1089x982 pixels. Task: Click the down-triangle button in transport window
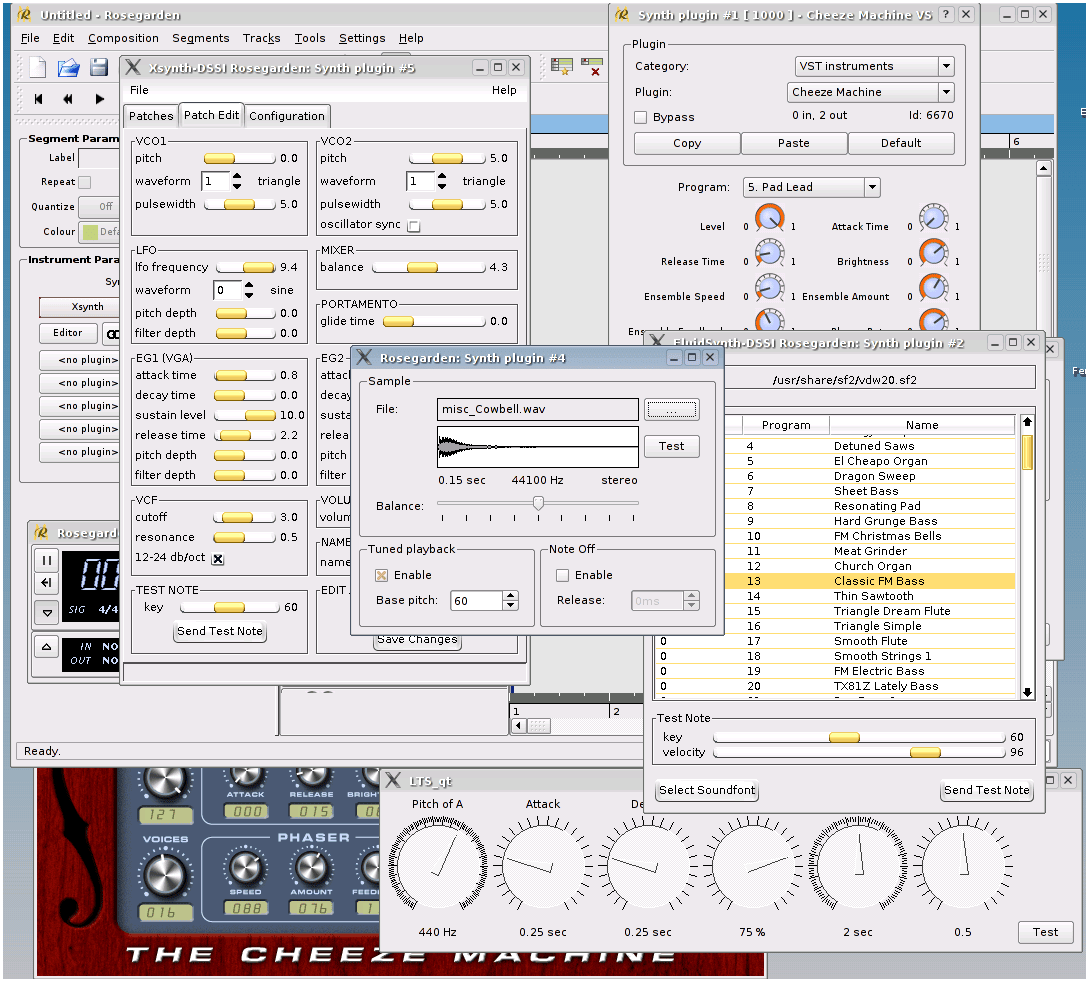click(47, 613)
